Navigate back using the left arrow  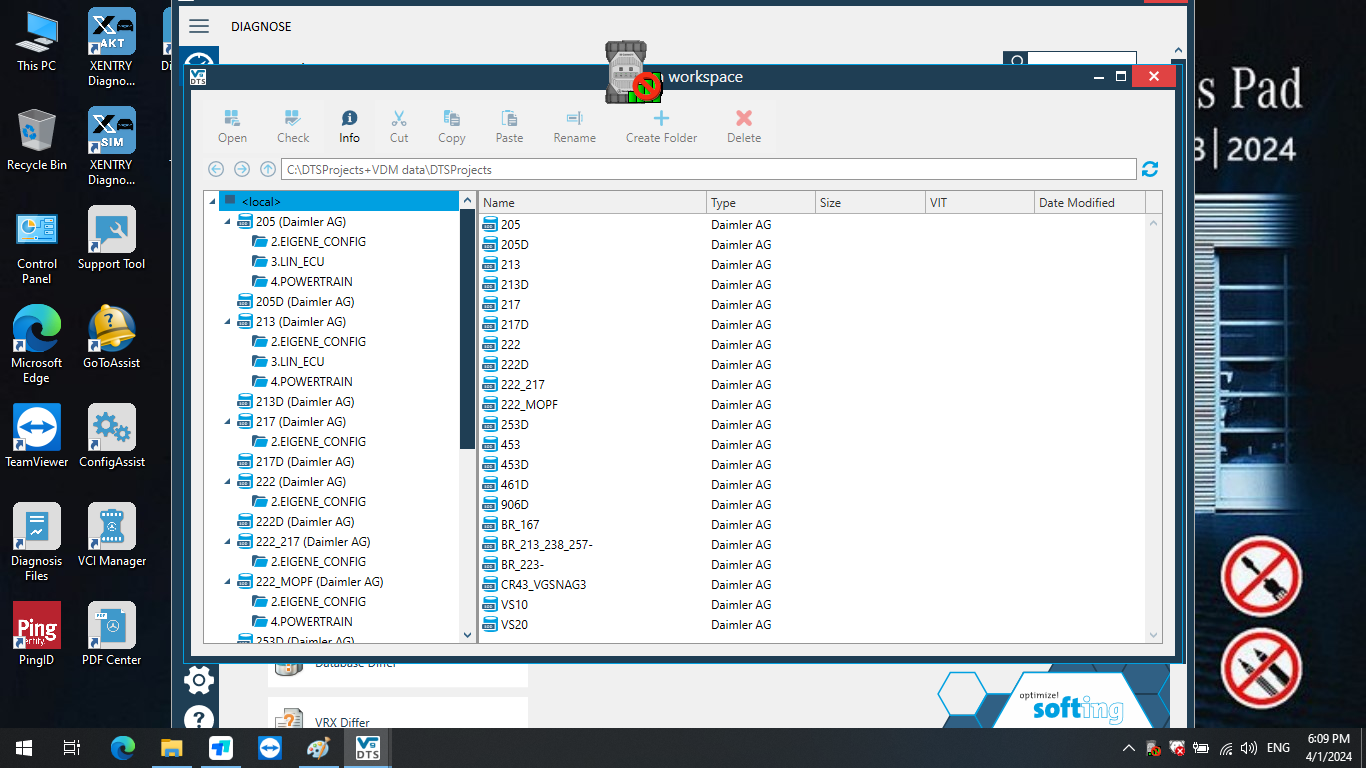coord(216,169)
